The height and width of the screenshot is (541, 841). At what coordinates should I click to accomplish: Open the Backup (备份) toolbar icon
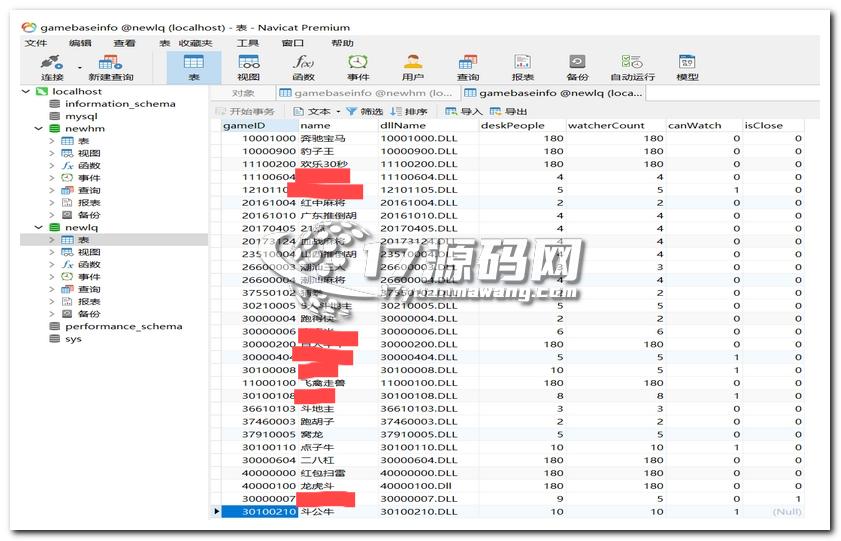[577, 67]
